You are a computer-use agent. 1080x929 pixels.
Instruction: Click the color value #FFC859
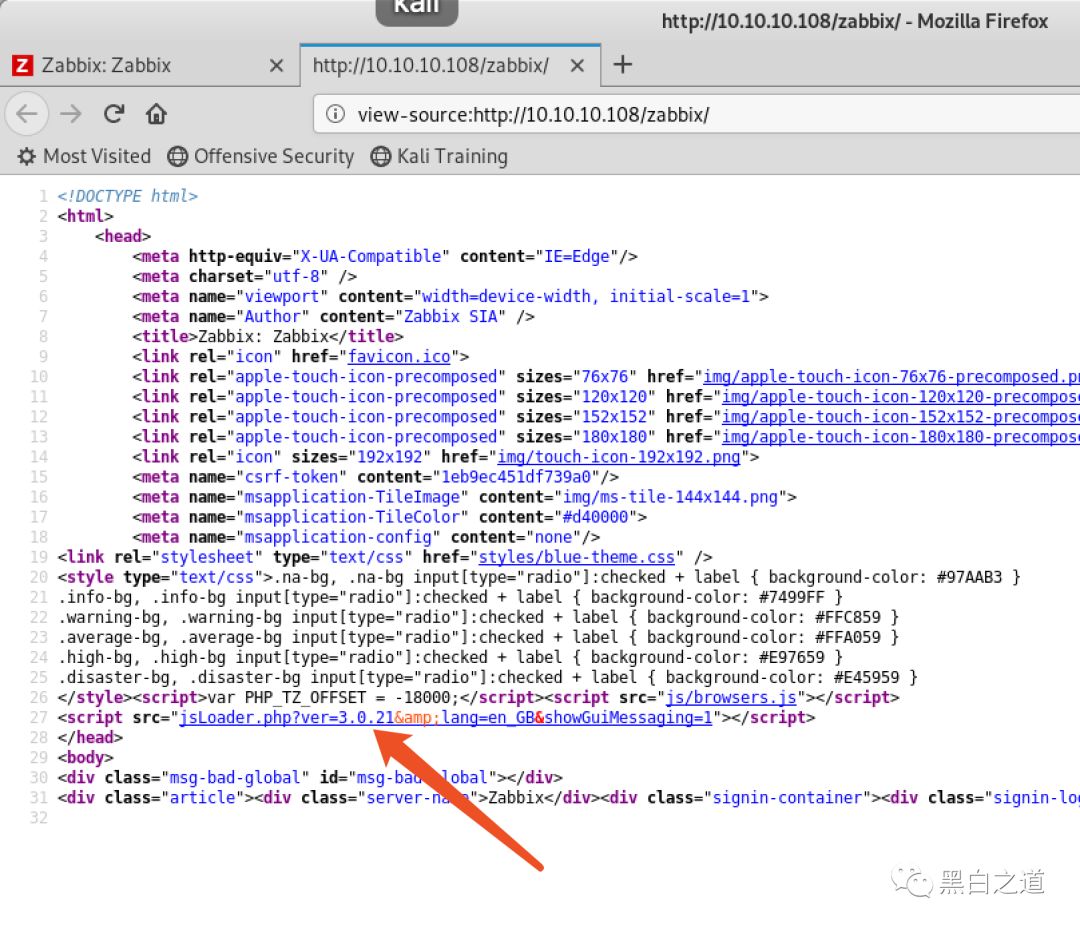[847, 617]
